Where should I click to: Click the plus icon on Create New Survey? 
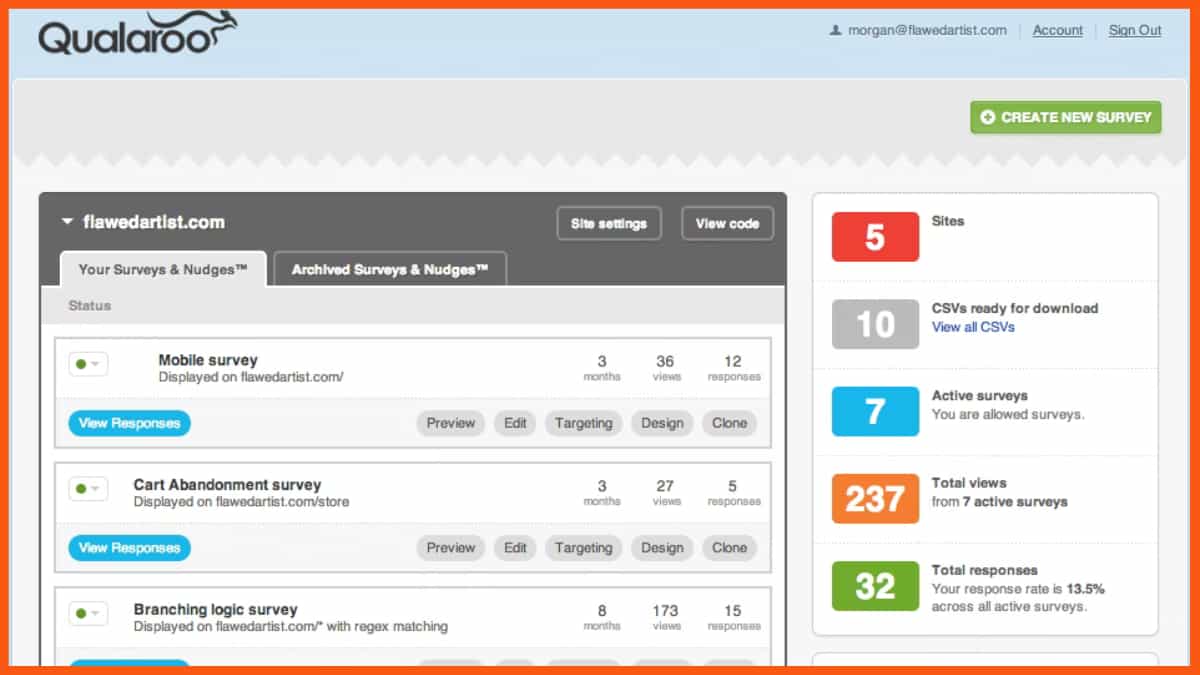988,117
